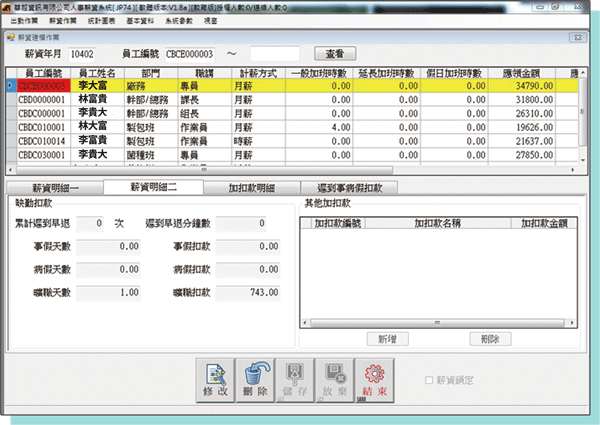Click the app icon in the title bar

10,7
